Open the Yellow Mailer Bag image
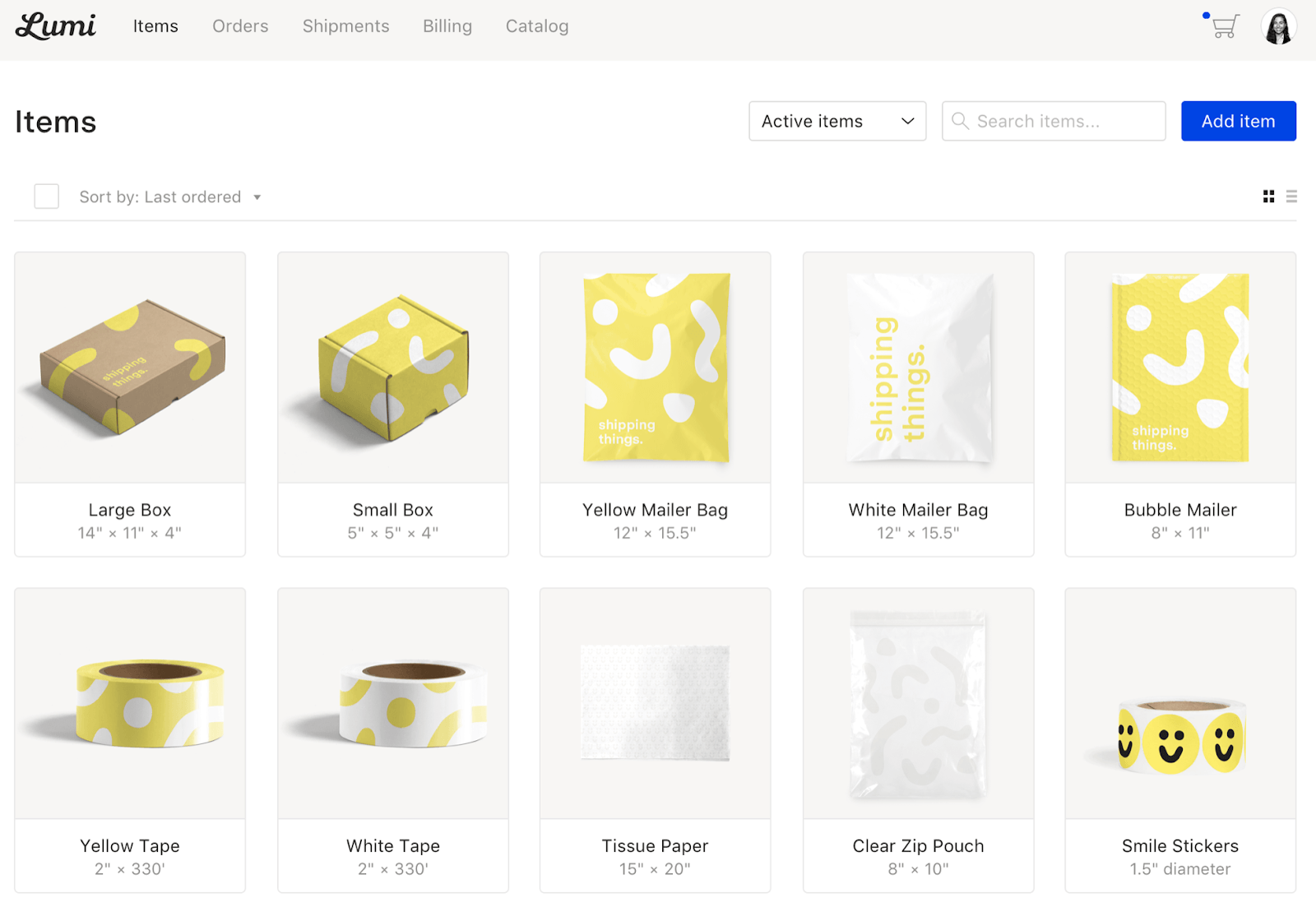Viewport: 1316px width, 907px height. point(656,368)
